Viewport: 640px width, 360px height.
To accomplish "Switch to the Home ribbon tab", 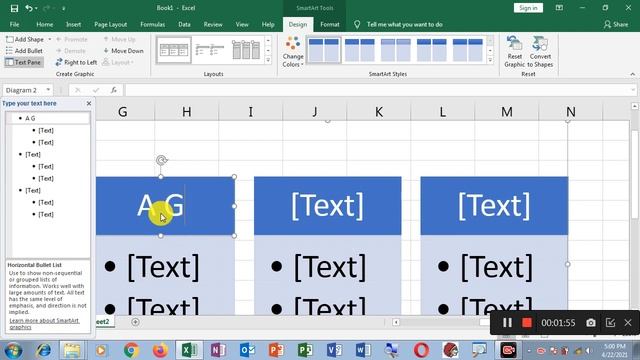I will (x=44, y=24).
